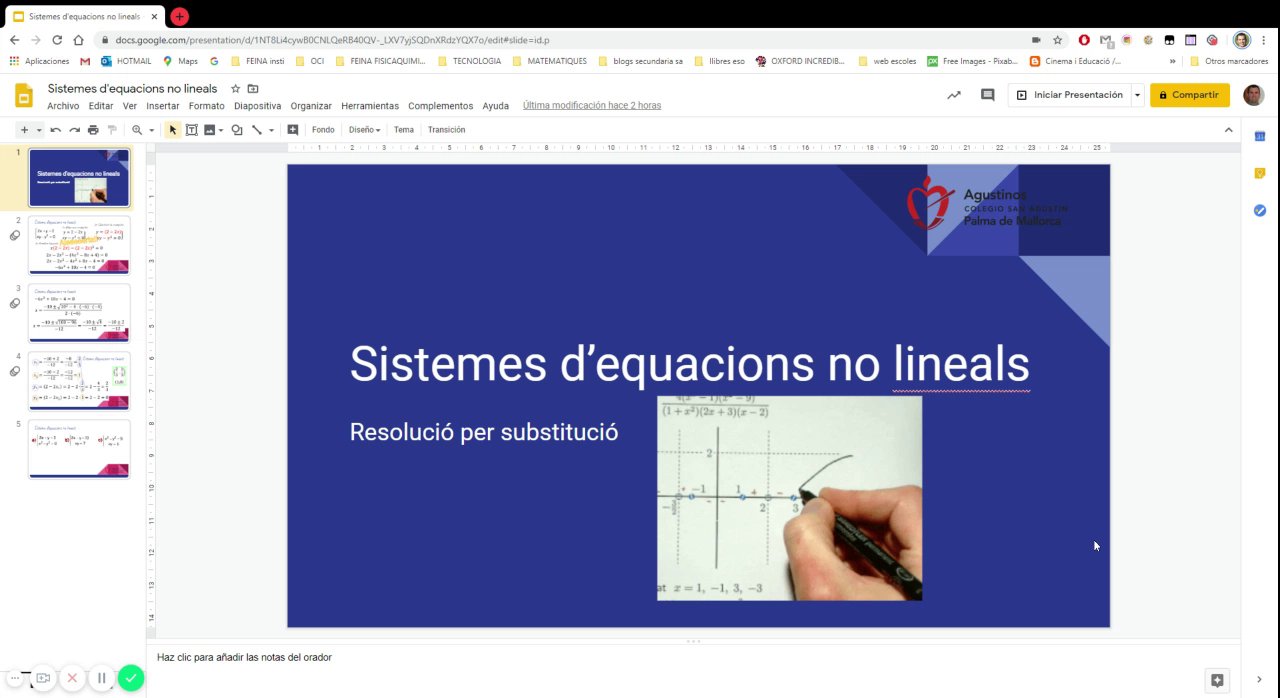Image resolution: width=1280 pixels, height=698 pixels.
Task: Pause the screen recording
Action: pos(101,678)
